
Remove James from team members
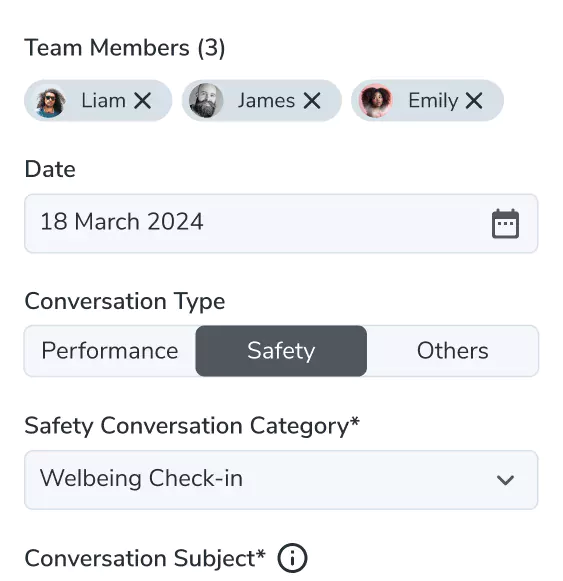(312, 100)
